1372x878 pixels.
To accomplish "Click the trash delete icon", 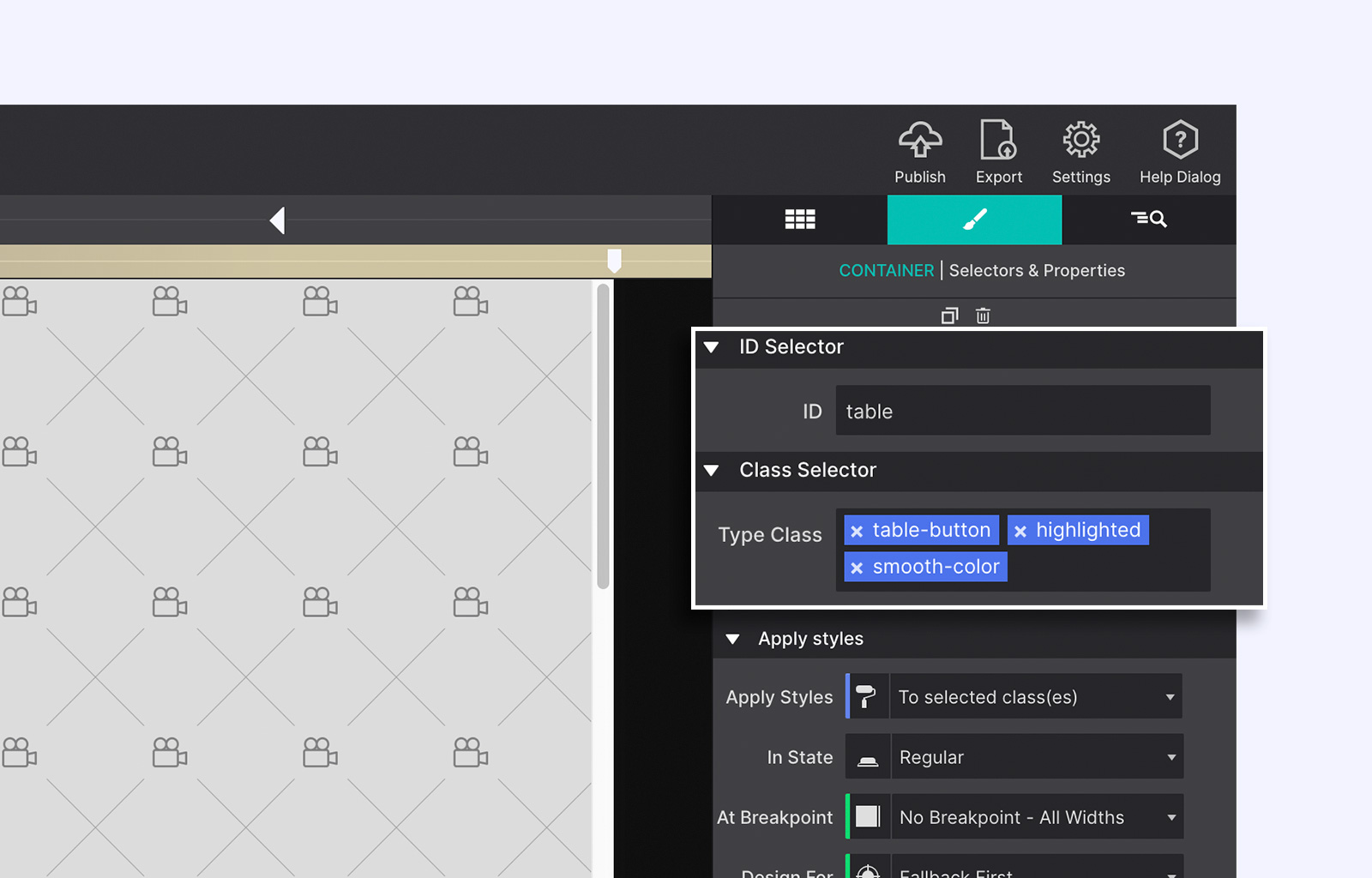I will point(983,316).
